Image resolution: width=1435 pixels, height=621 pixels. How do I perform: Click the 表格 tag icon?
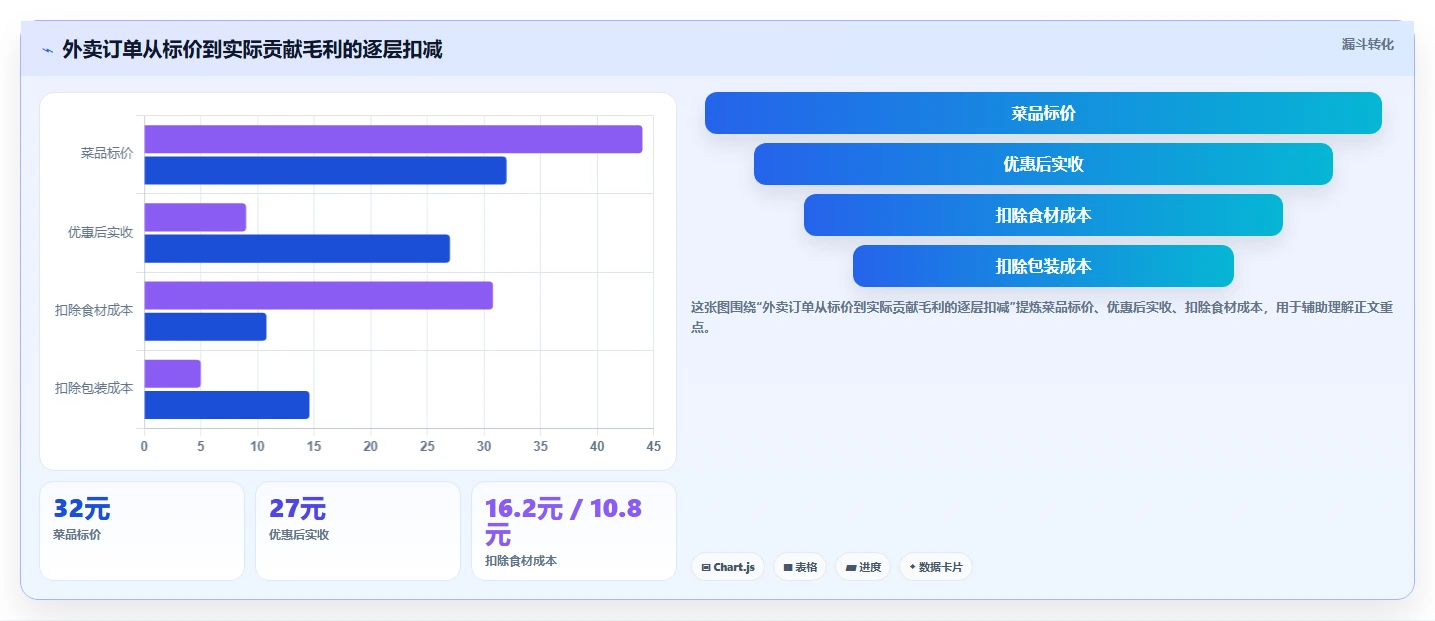point(788,568)
